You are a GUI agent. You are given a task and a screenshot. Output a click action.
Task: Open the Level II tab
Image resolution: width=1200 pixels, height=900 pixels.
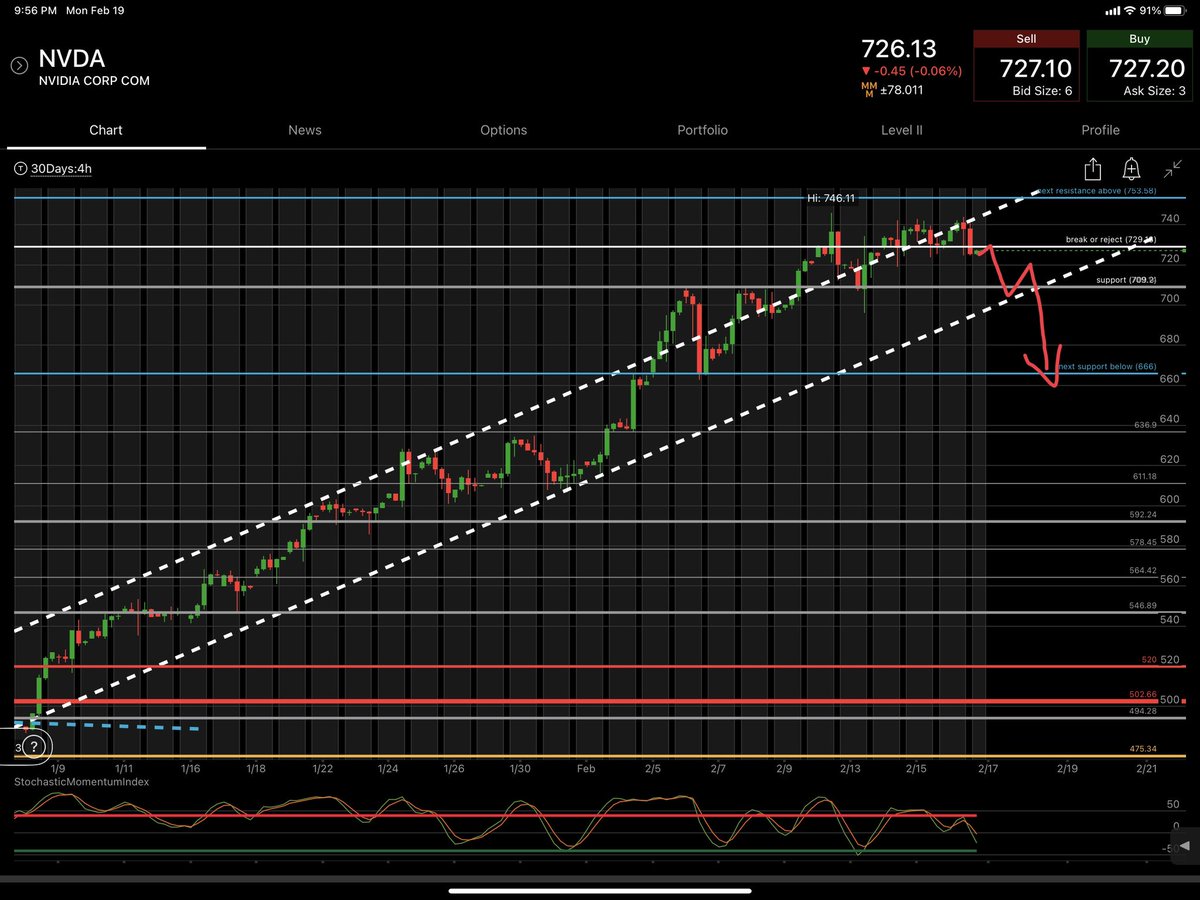pyautogui.click(x=901, y=130)
